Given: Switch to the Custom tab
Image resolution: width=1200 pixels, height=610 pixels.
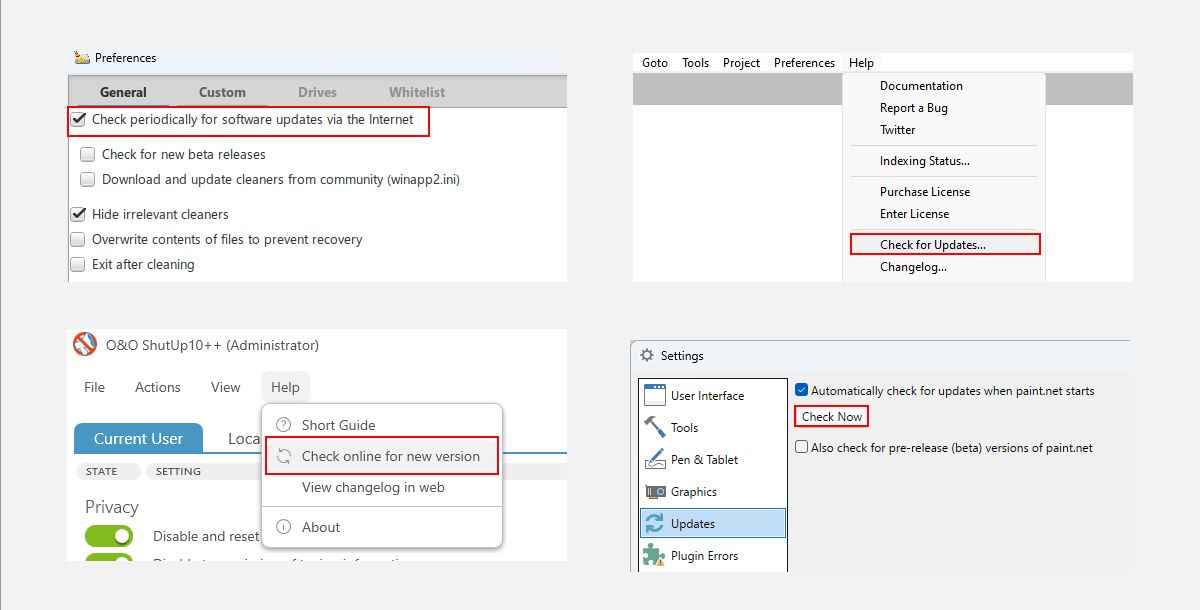Looking at the screenshot, I should (222, 92).
